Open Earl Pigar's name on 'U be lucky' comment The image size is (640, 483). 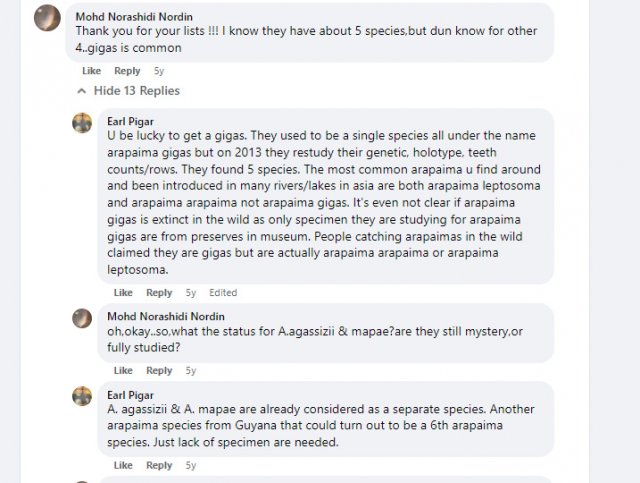click(131, 122)
